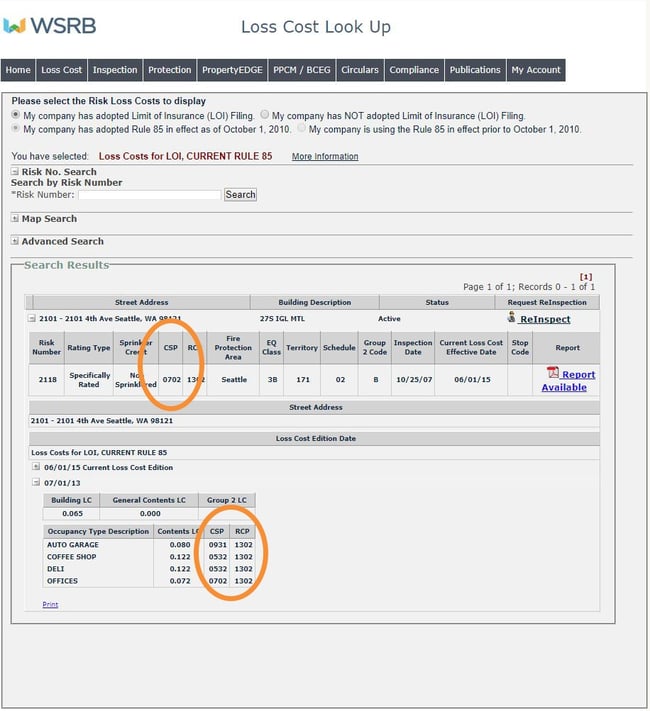Go to results page [1]

(586, 277)
